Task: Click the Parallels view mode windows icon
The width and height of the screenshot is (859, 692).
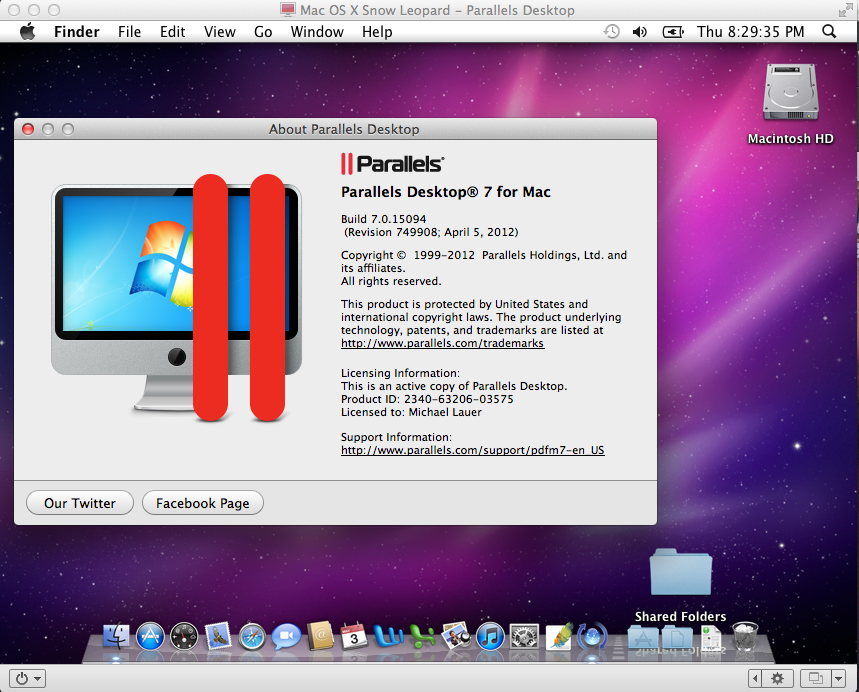Action: click(816, 679)
